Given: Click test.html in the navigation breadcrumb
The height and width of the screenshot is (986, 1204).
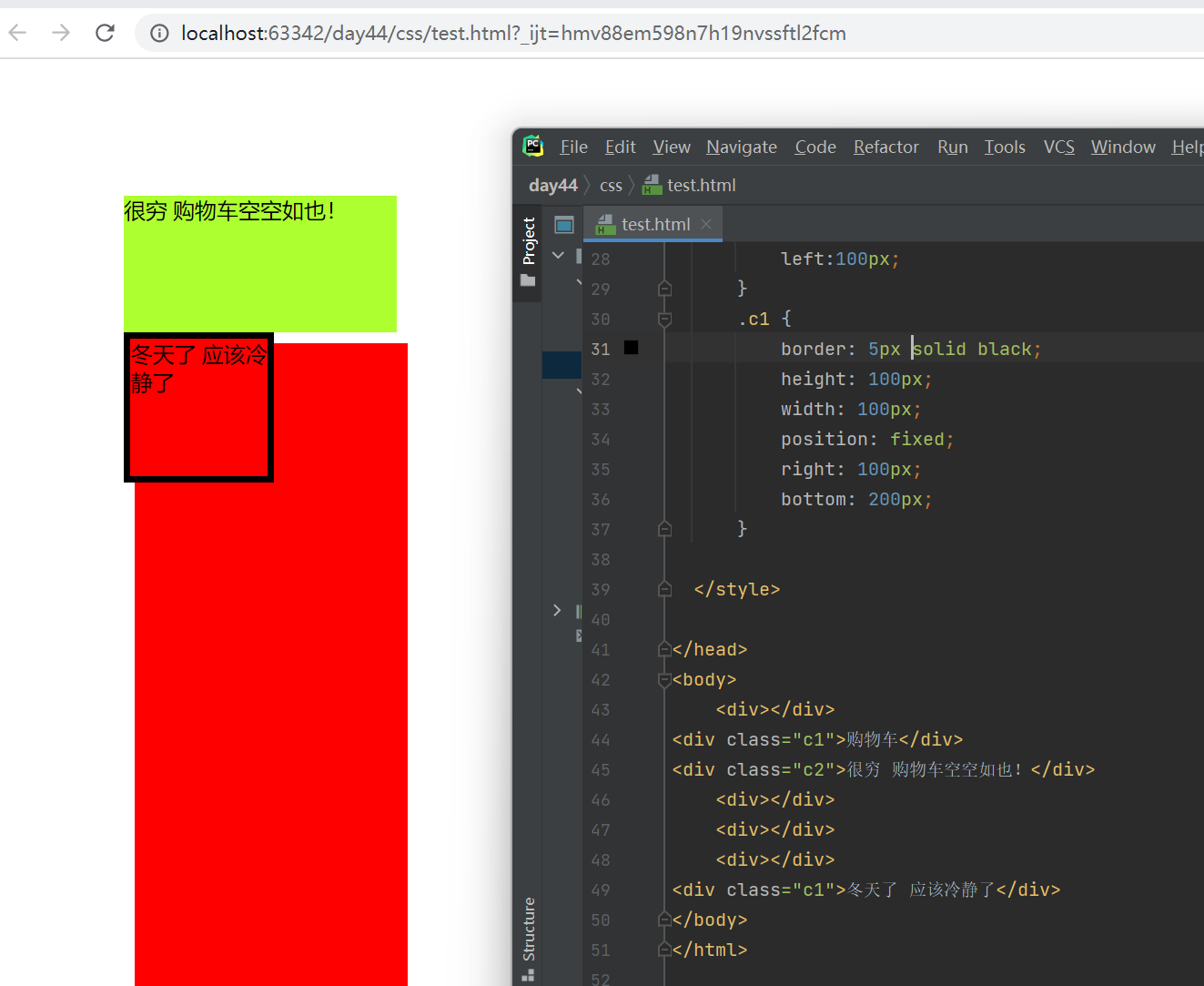Looking at the screenshot, I should (x=701, y=185).
